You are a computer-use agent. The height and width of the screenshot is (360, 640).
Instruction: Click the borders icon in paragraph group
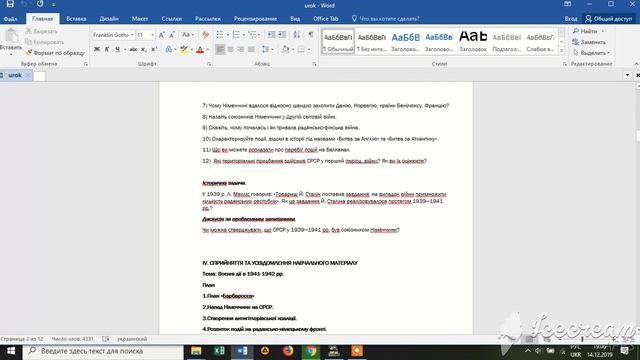(301, 49)
